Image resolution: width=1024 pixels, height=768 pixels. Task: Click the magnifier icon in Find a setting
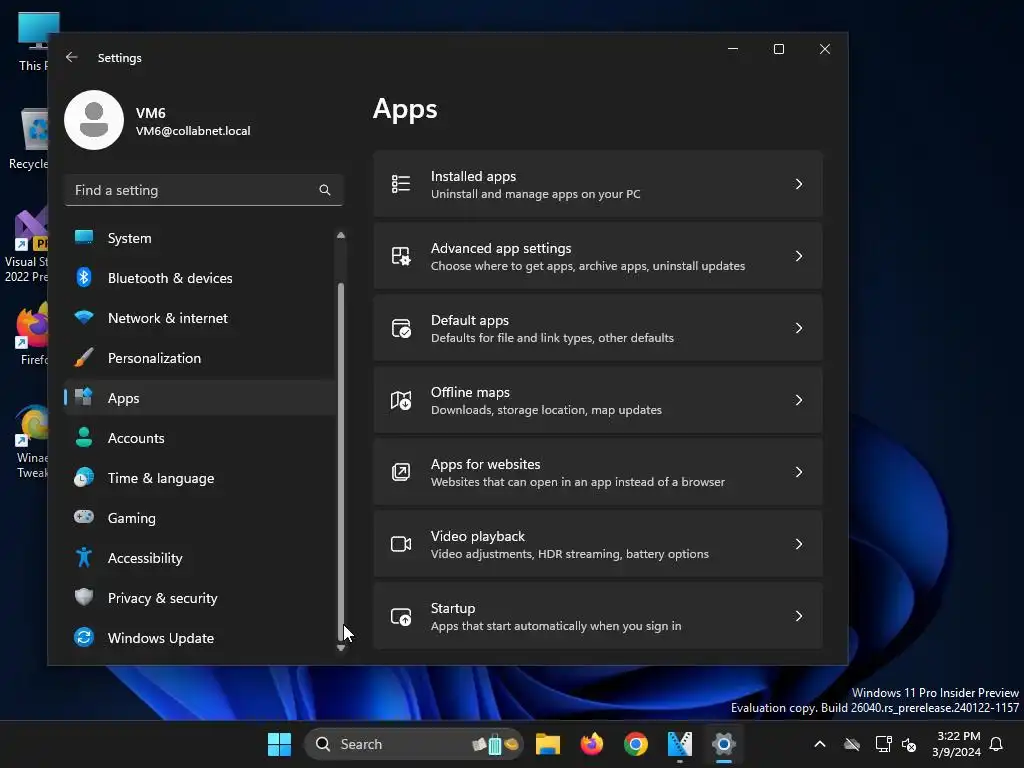(325, 190)
